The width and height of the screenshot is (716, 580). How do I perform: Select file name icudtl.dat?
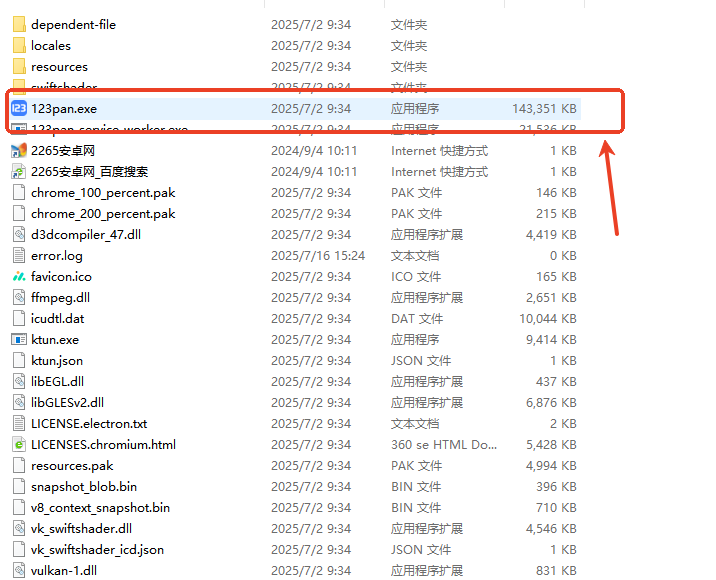tap(58, 319)
